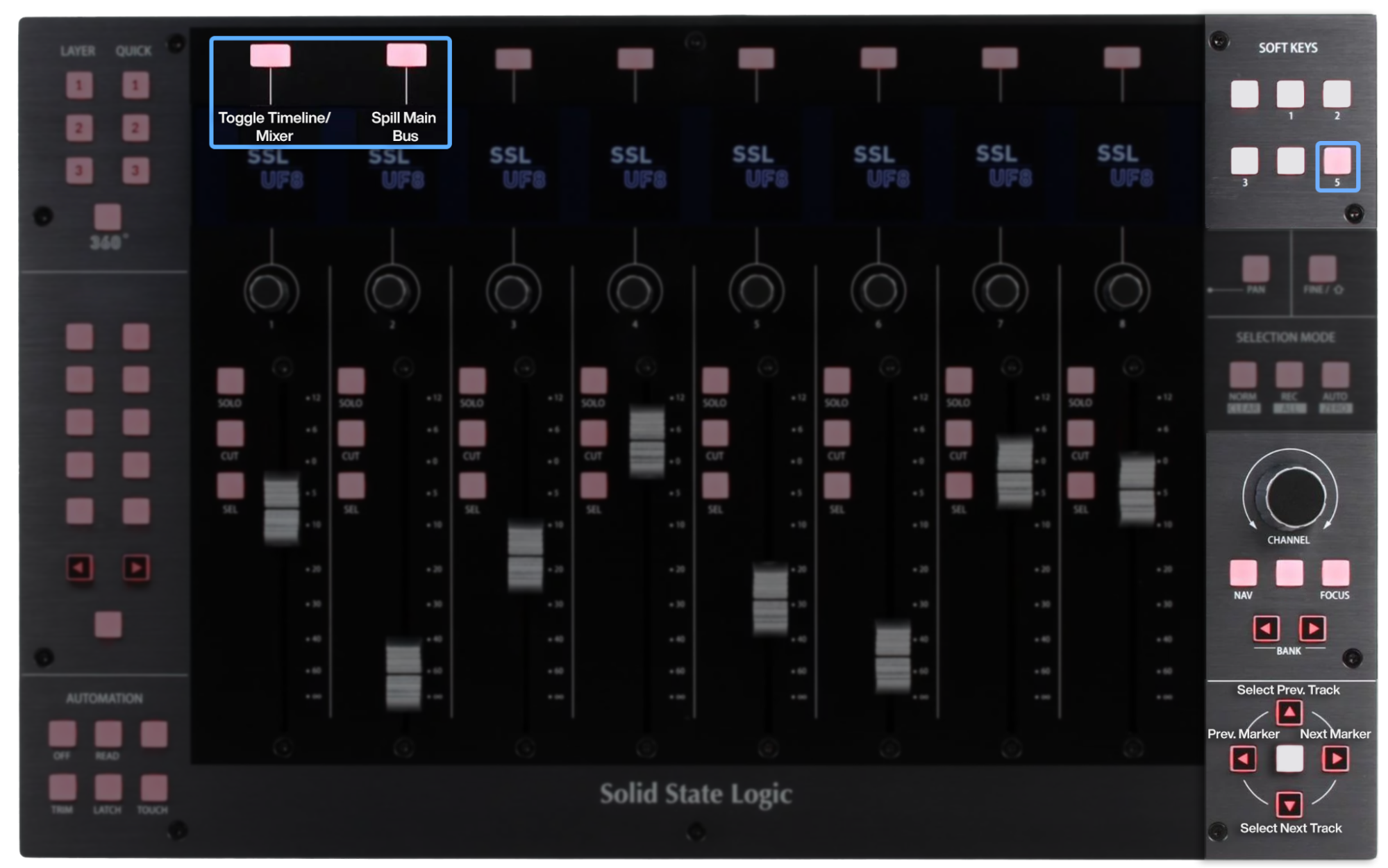Open SSL 360° with the 360 button
The height and width of the screenshot is (868, 1388).
click(x=108, y=217)
